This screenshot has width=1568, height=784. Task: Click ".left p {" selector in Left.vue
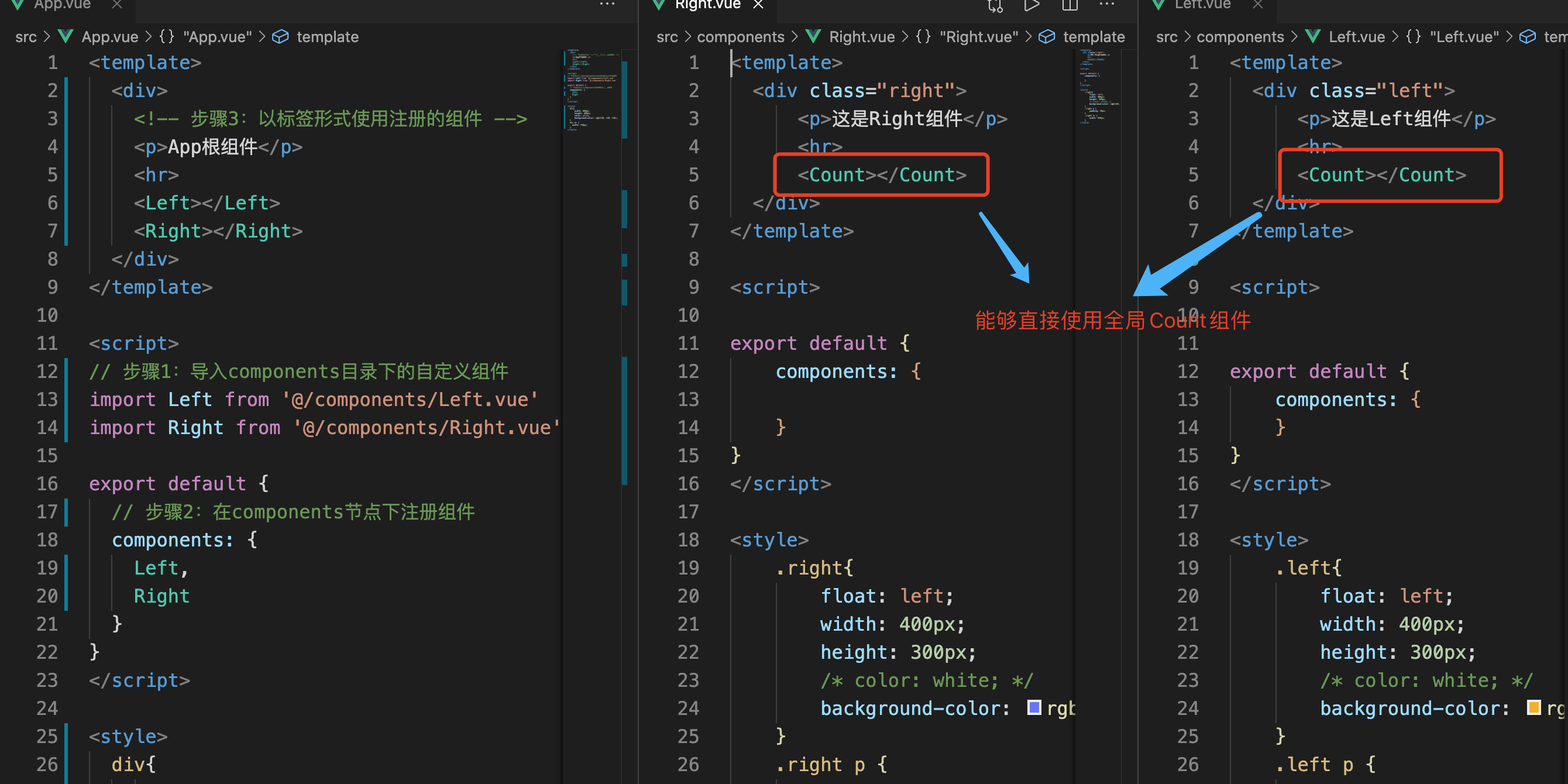pyautogui.click(x=1325, y=765)
